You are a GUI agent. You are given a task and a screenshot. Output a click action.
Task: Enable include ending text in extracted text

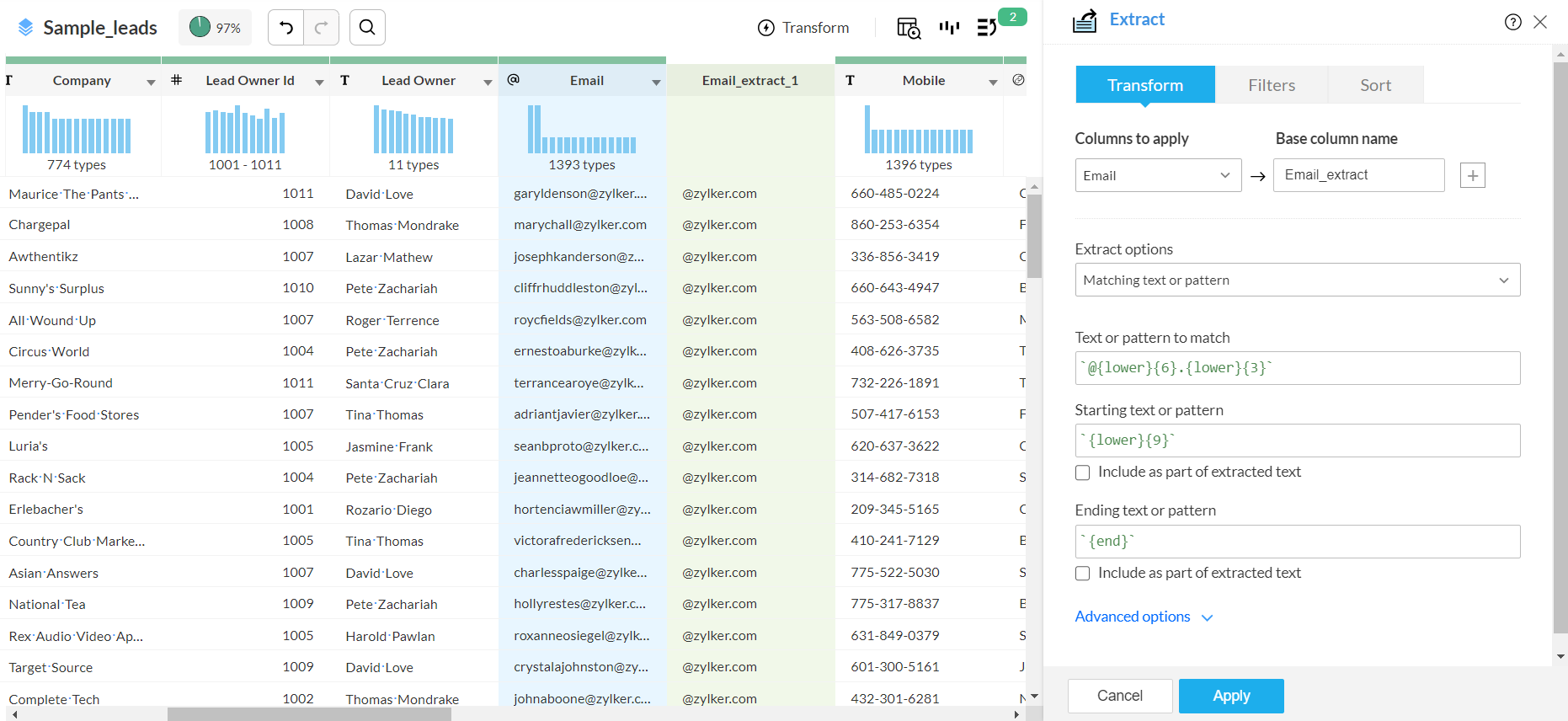click(1083, 574)
